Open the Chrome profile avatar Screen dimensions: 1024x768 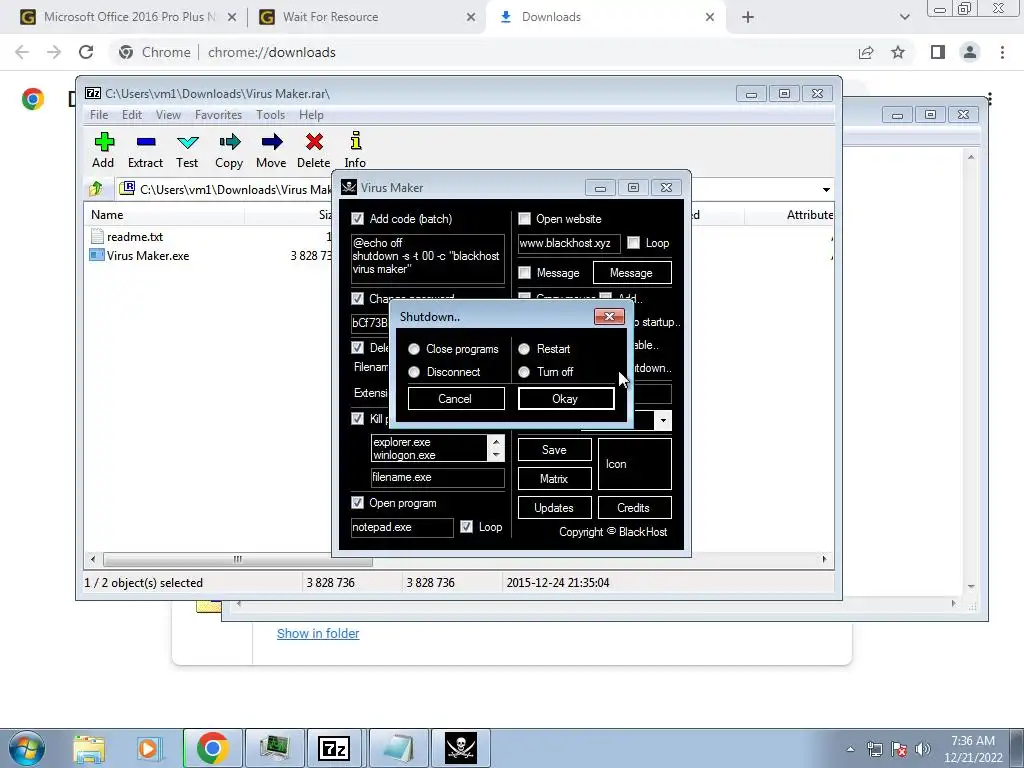point(970,52)
